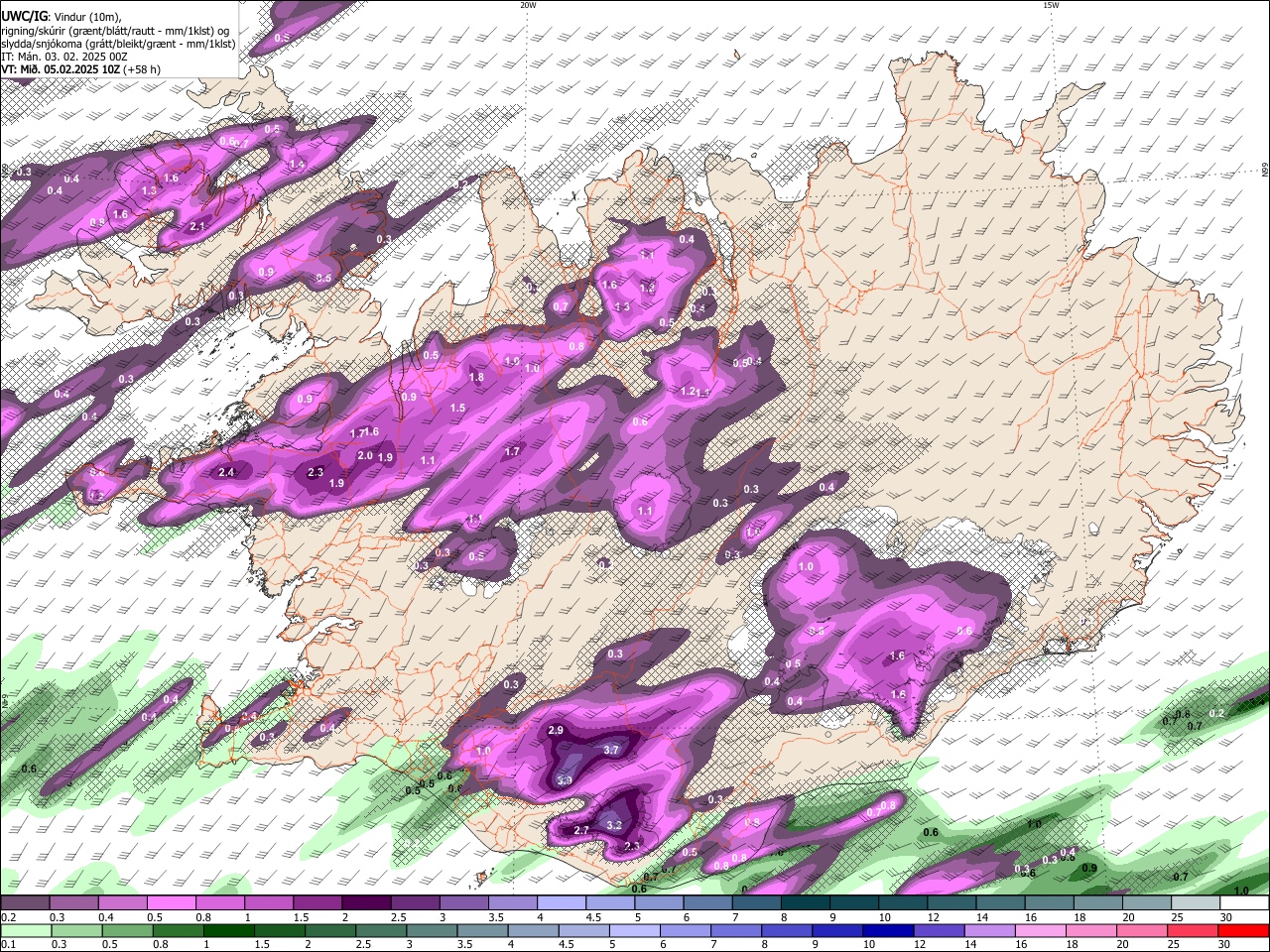Click the deep blue swatch starting at 10 in the rain legend

tap(887, 930)
